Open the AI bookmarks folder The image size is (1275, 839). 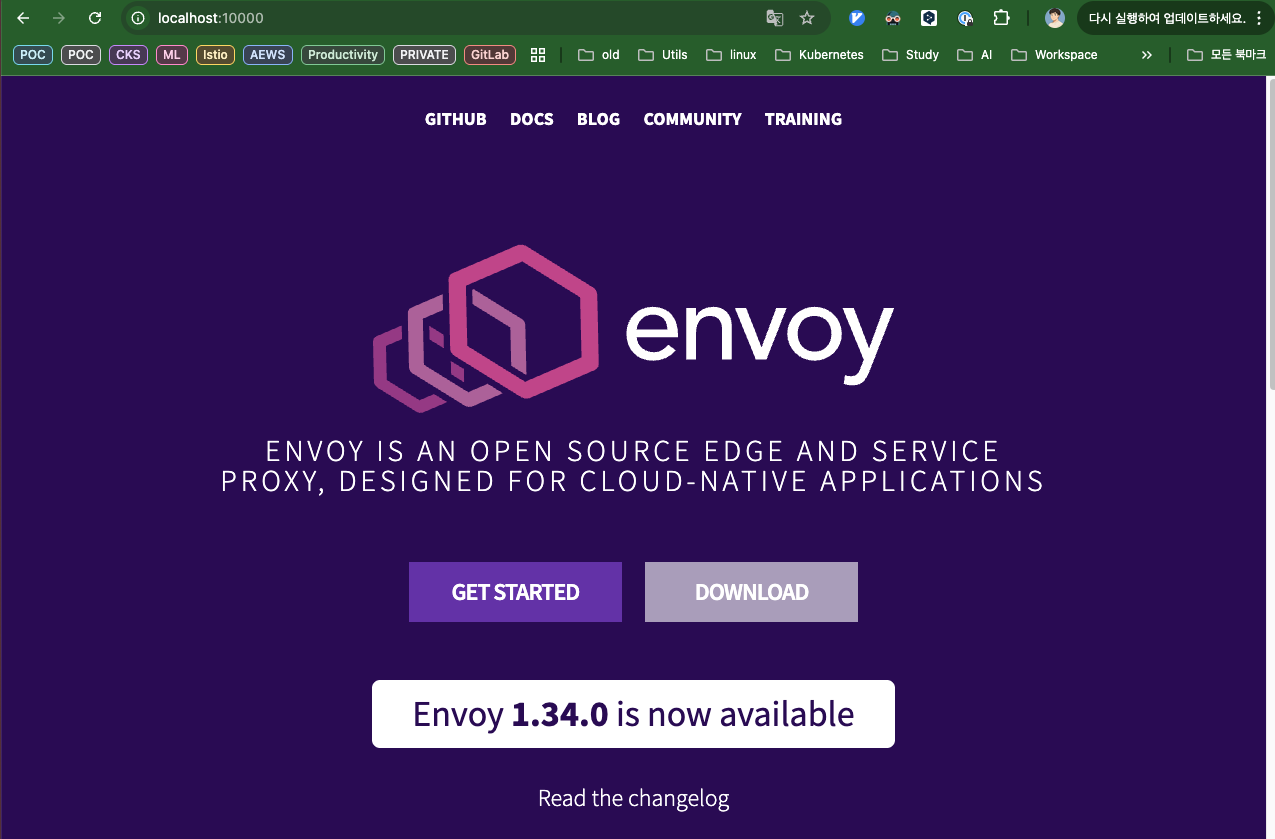(x=975, y=55)
